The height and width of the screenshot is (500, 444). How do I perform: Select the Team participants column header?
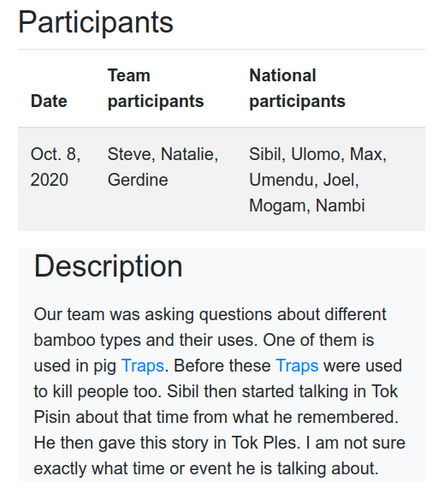(156, 88)
